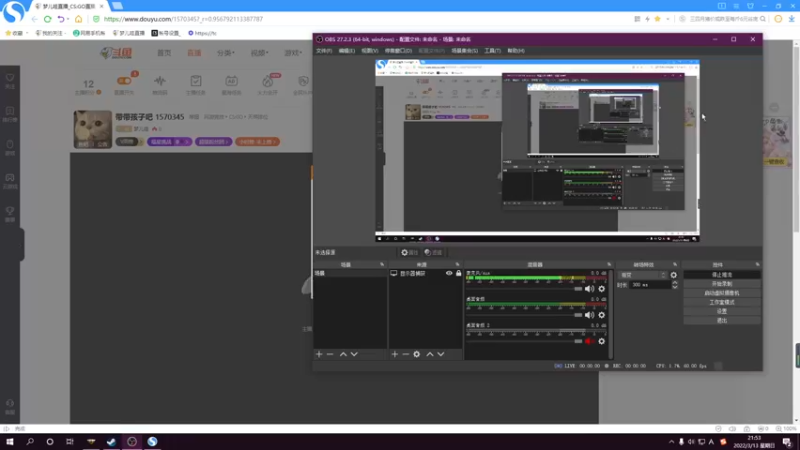This screenshot has height=450, width=800.
Task: Open source properties gear in sources toolbar
Action: pyautogui.click(x=417, y=354)
